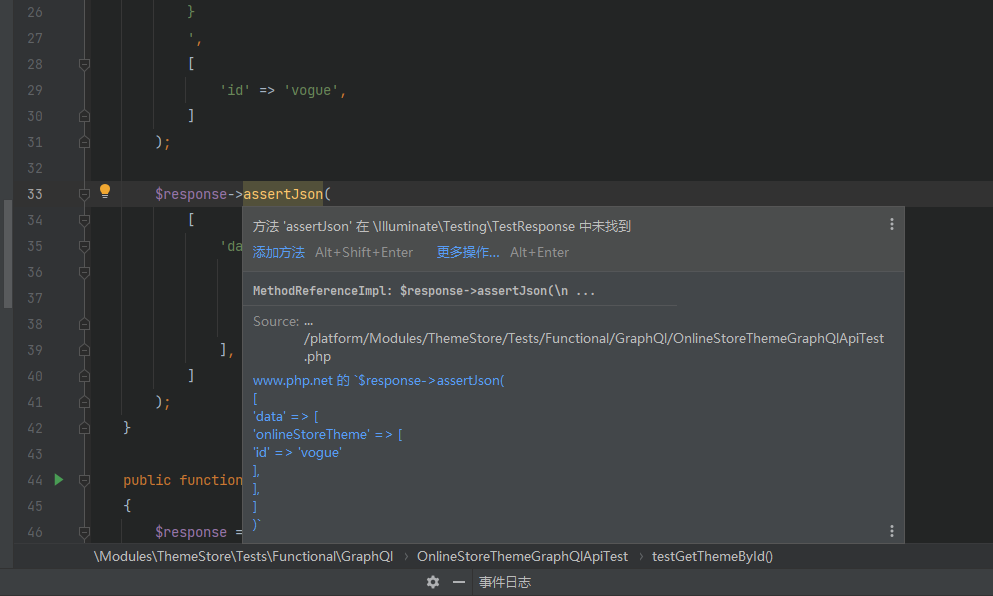
Task: Collapse function at line 44 fold marker
Action: click(84, 480)
